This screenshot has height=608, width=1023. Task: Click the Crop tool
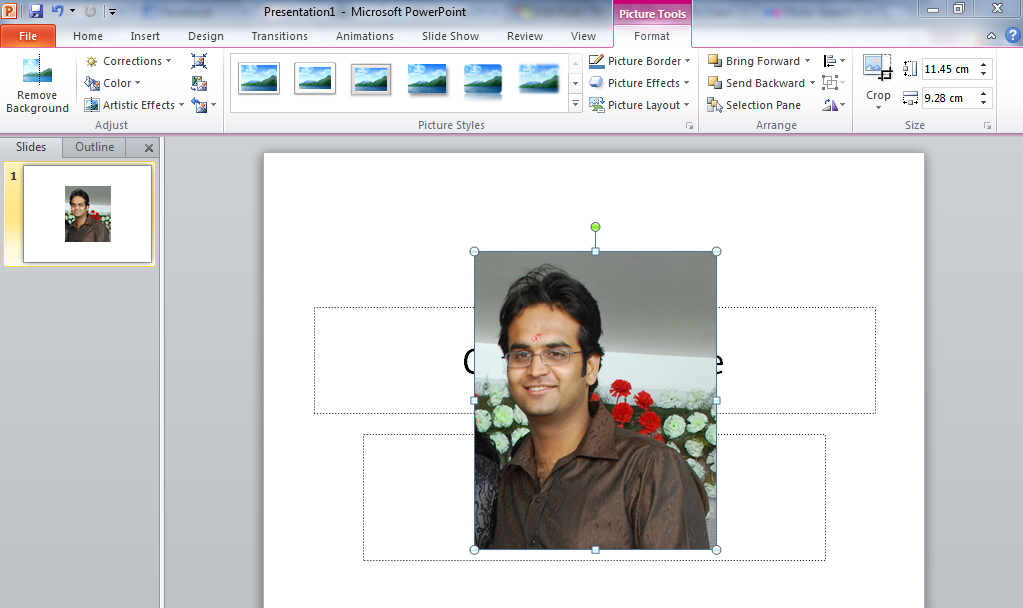pyautogui.click(x=878, y=68)
